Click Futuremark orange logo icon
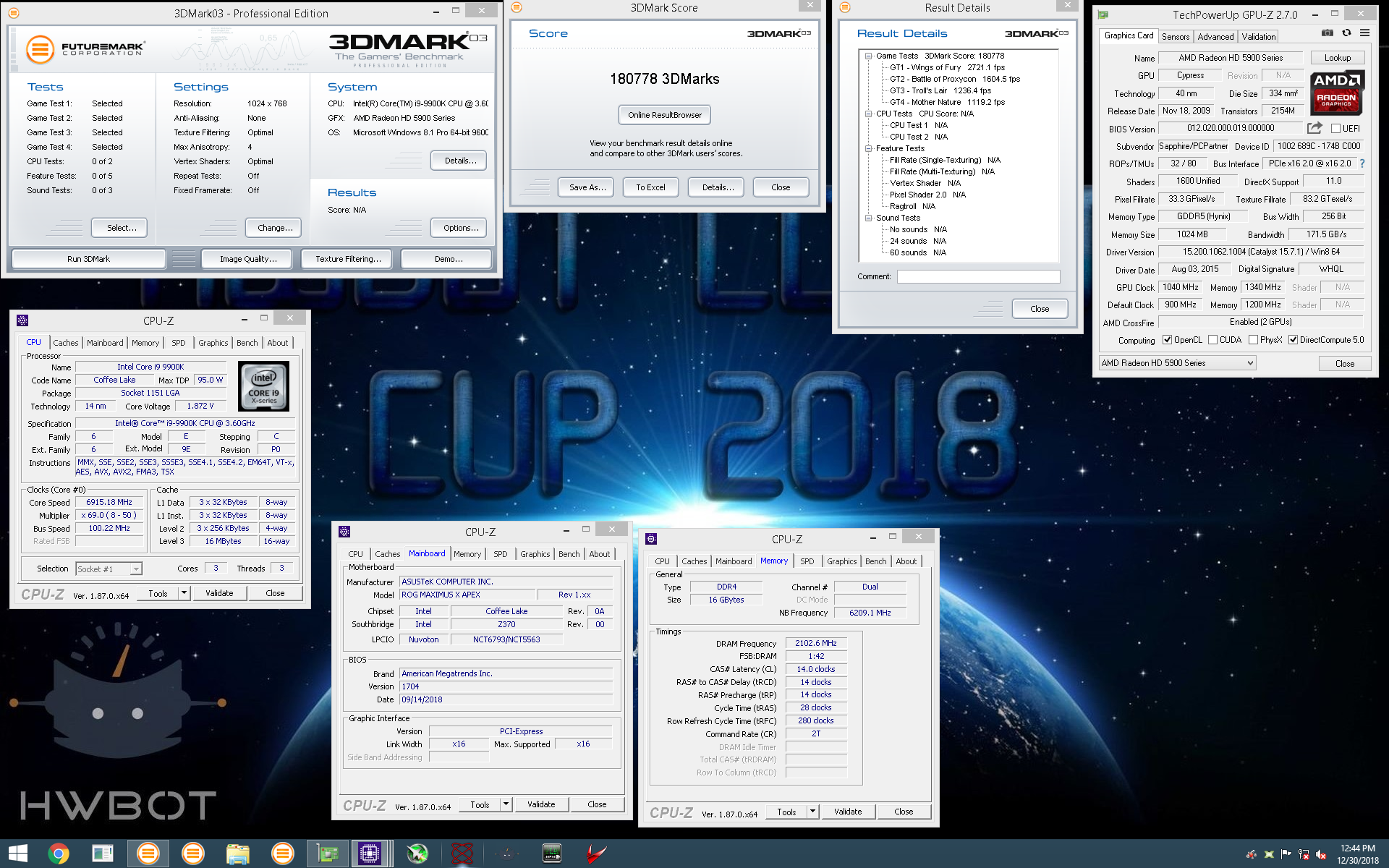The width and height of the screenshot is (1389, 868). pos(41,49)
